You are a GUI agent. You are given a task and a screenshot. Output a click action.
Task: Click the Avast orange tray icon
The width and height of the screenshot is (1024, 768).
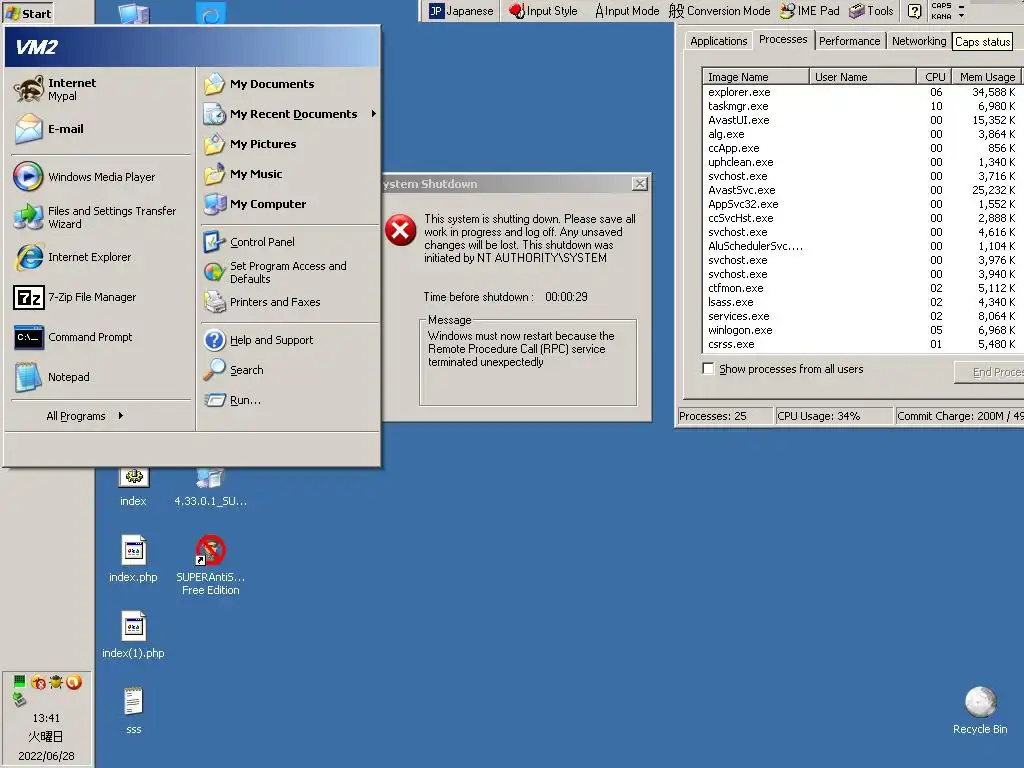(74, 682)
